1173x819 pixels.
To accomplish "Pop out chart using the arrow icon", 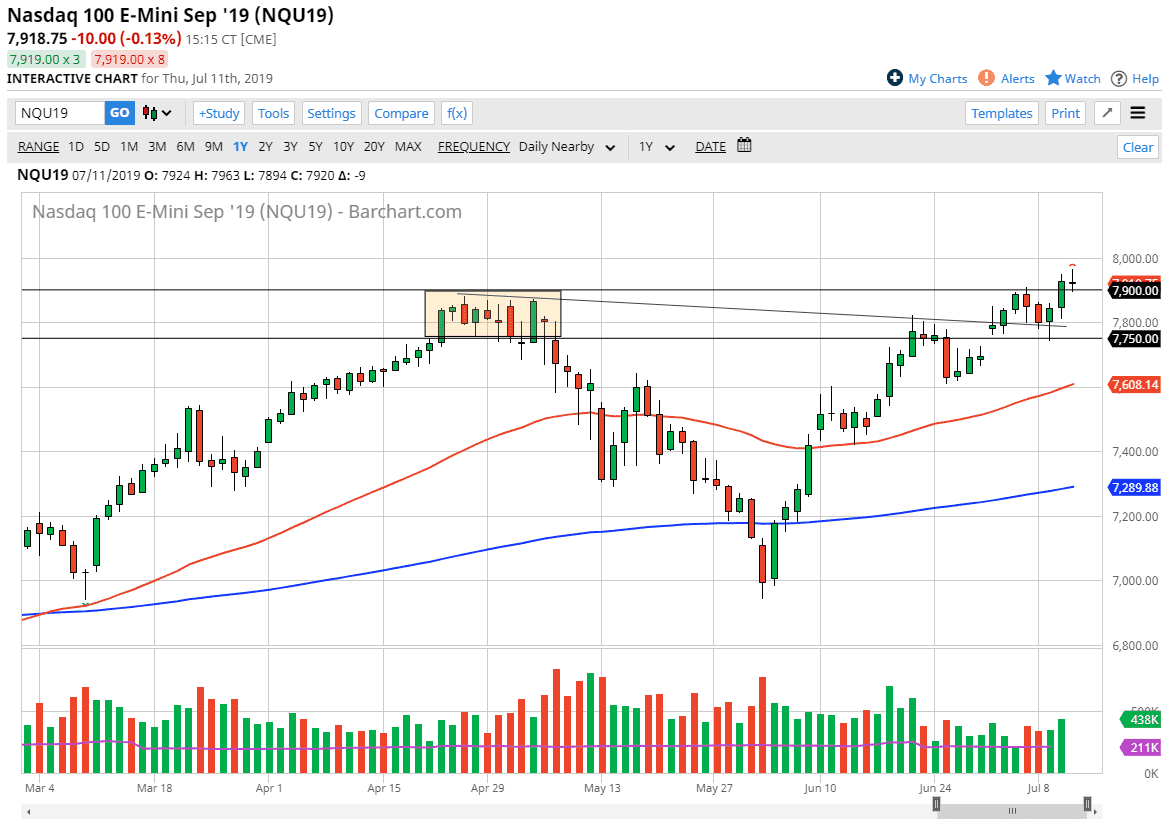I will [x=1106, y=113].
